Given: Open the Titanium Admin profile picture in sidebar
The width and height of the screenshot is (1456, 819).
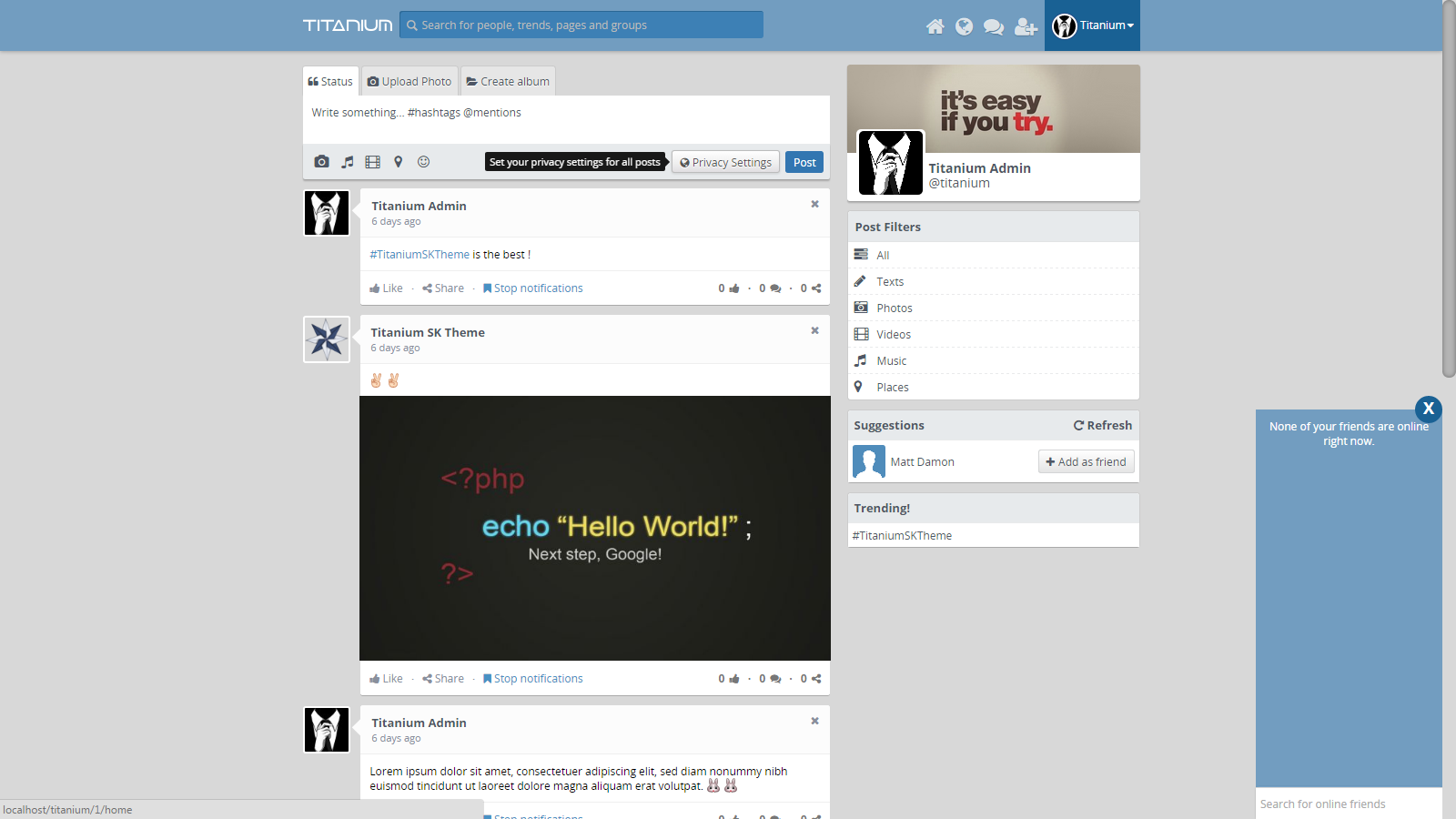Looking at the screenshot, I should tap(891, 163).
